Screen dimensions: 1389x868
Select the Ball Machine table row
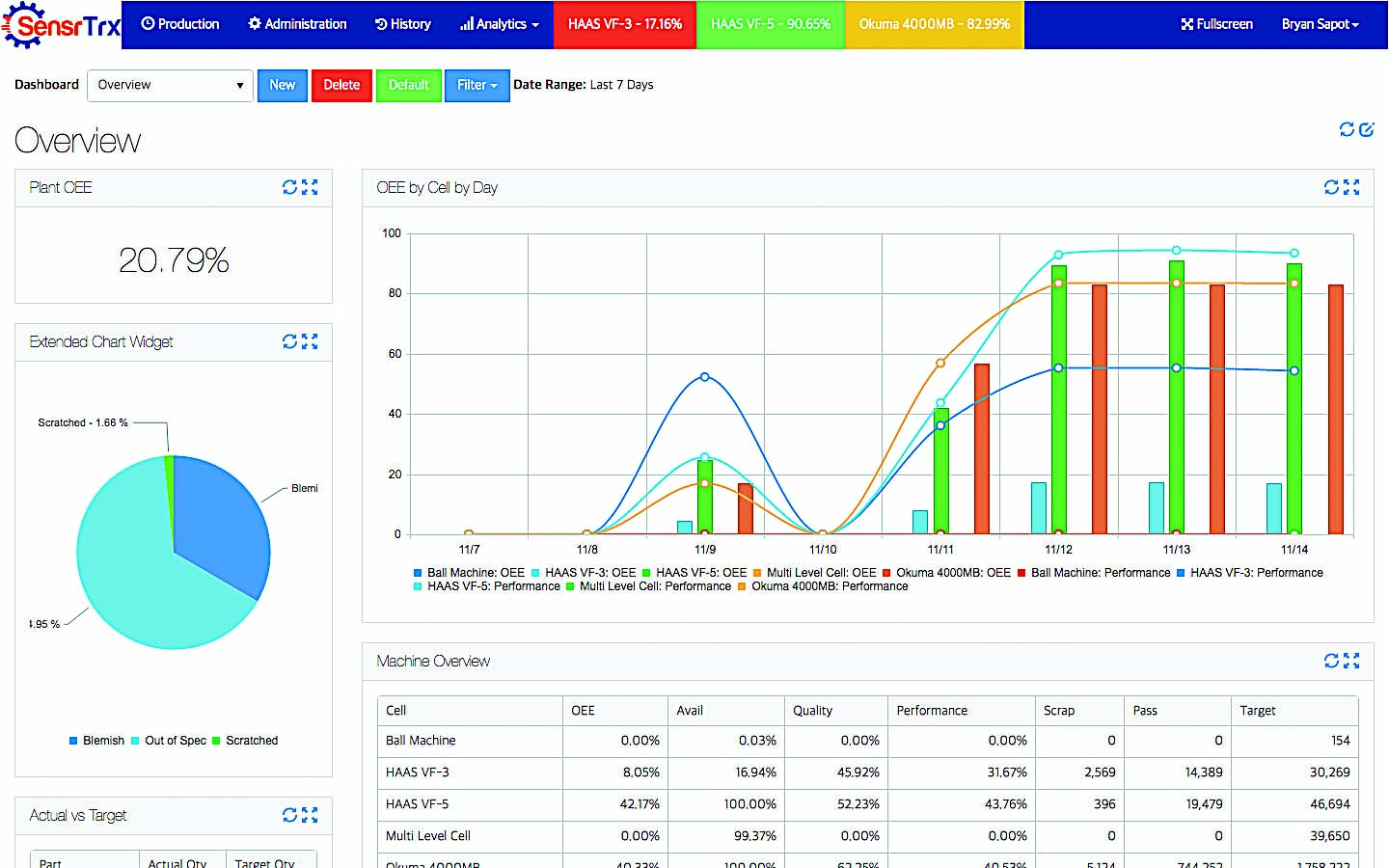867,741
